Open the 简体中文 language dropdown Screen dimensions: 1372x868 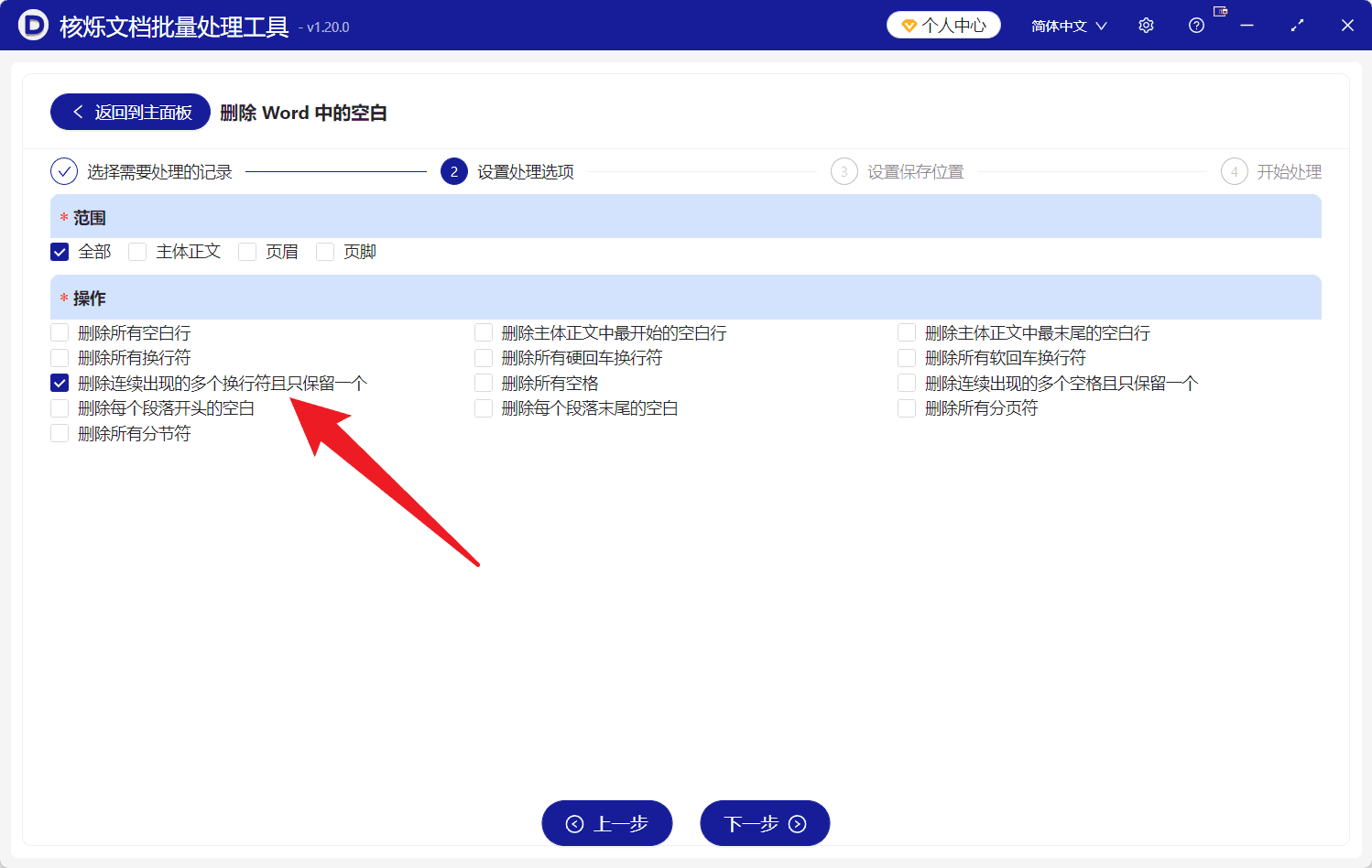point(1067,25)
